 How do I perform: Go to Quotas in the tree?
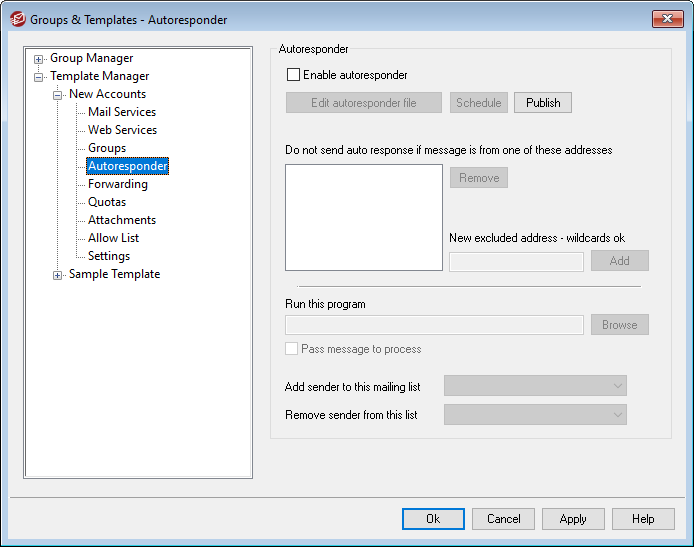(107, 202)
